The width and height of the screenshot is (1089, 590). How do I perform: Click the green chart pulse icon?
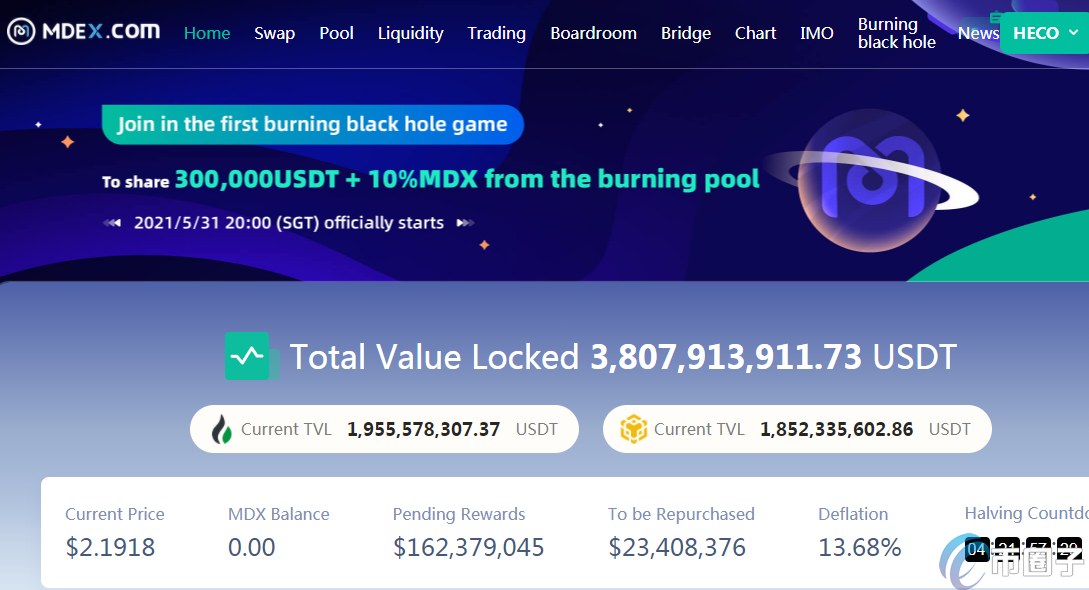point(247,356)
